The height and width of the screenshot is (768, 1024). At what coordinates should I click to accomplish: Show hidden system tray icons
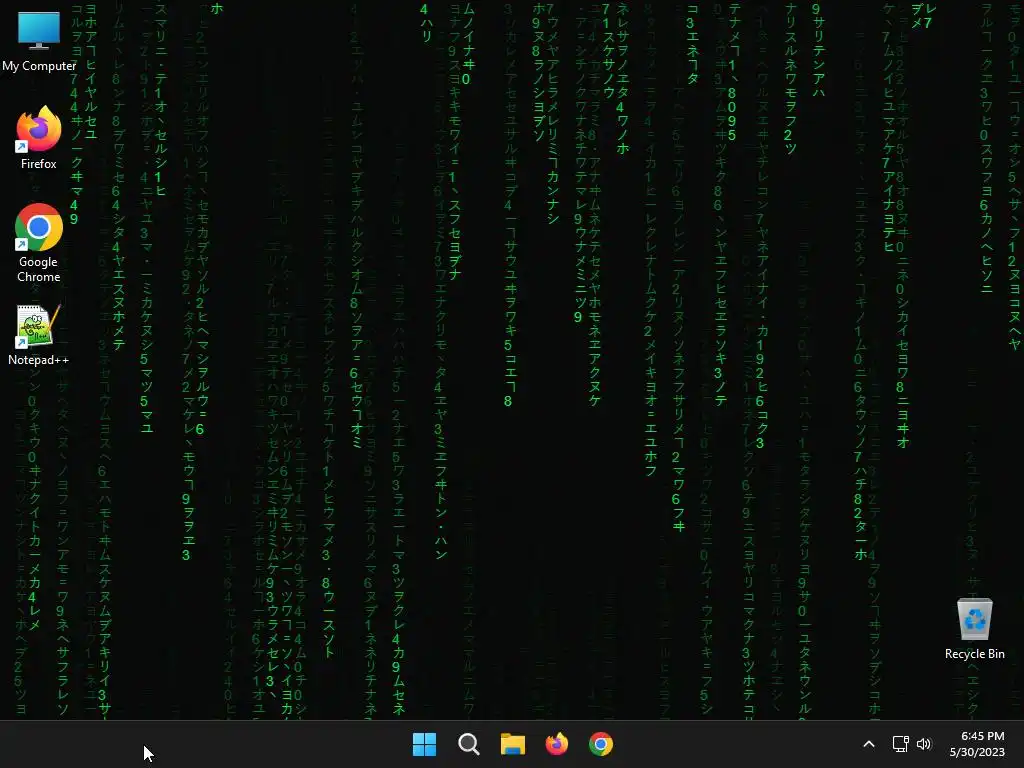[x=869, y=744]
